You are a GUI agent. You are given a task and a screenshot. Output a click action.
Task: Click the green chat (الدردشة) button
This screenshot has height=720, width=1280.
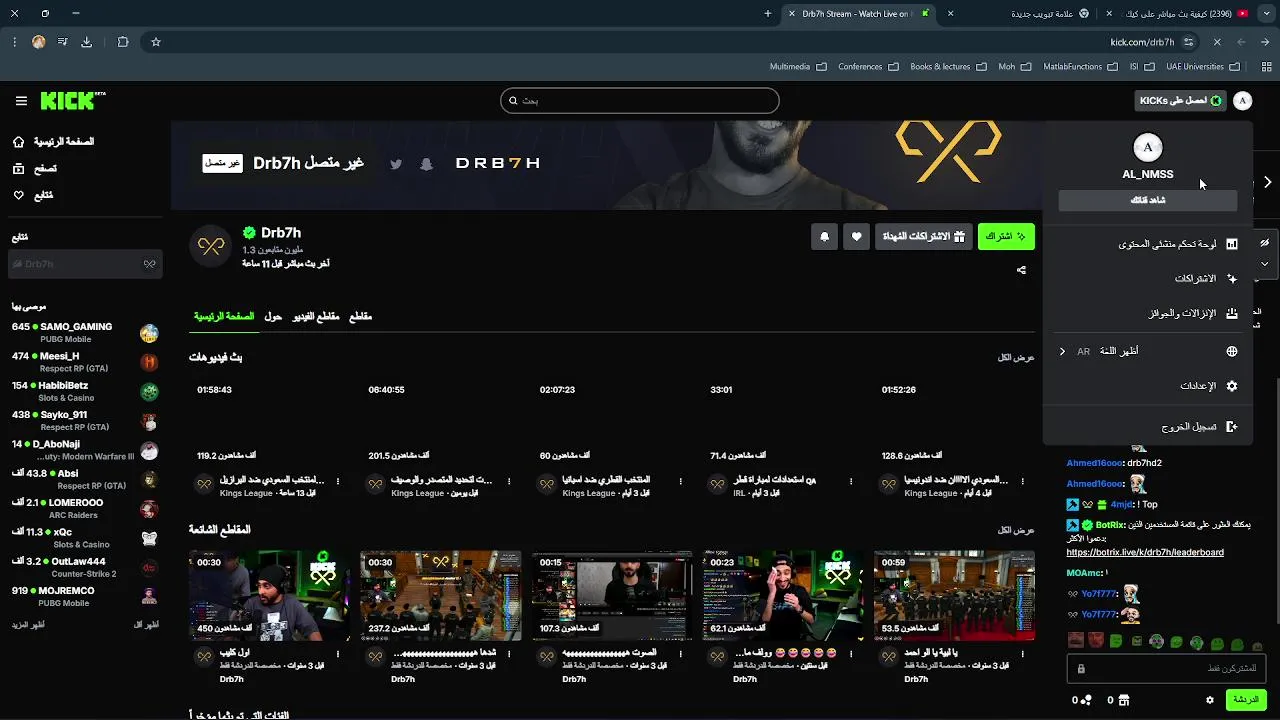pyautogui.click(x=1246, y=700)
